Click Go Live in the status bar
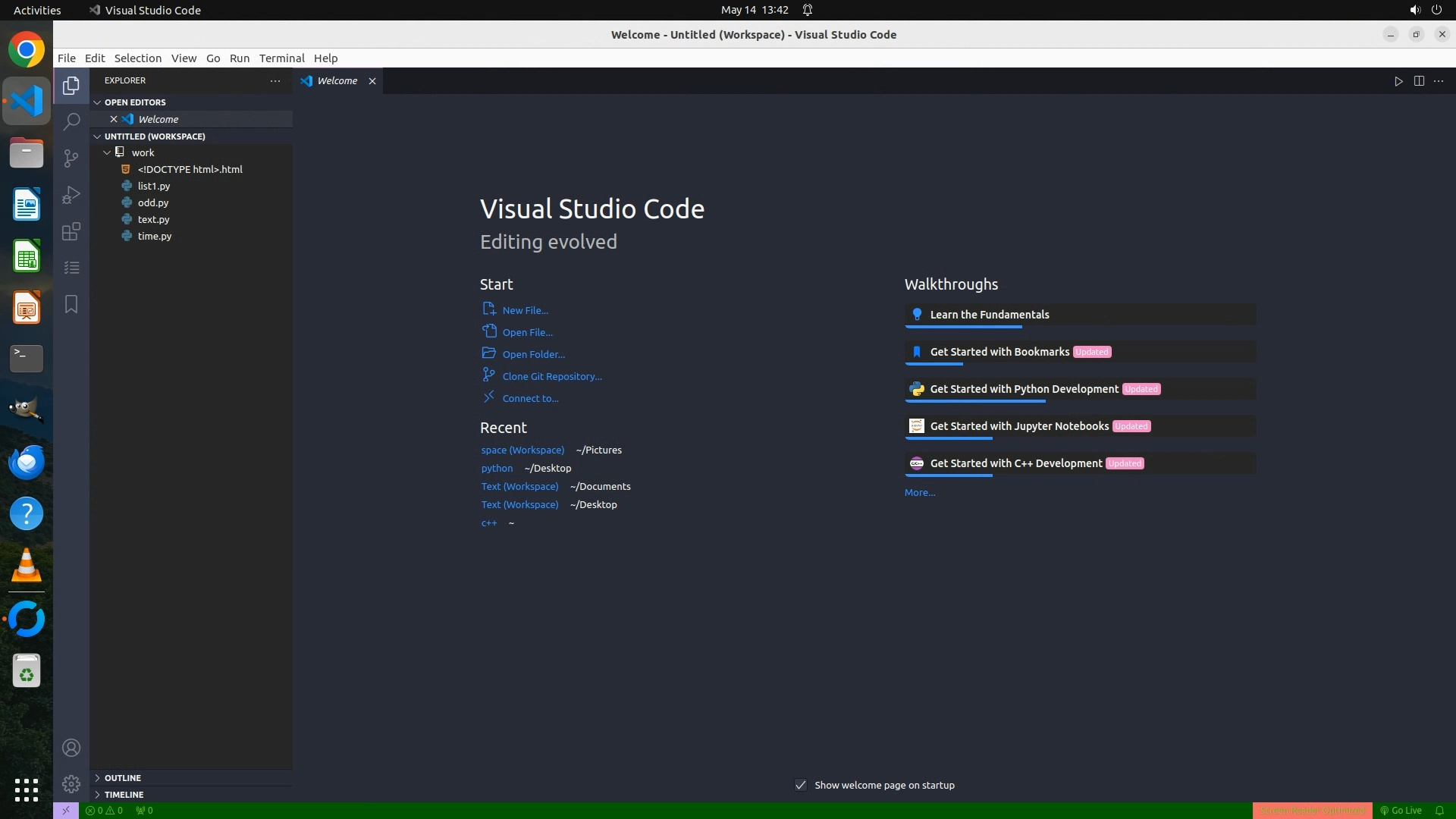Screen dimensions: 1456x819 [1401, 810]
